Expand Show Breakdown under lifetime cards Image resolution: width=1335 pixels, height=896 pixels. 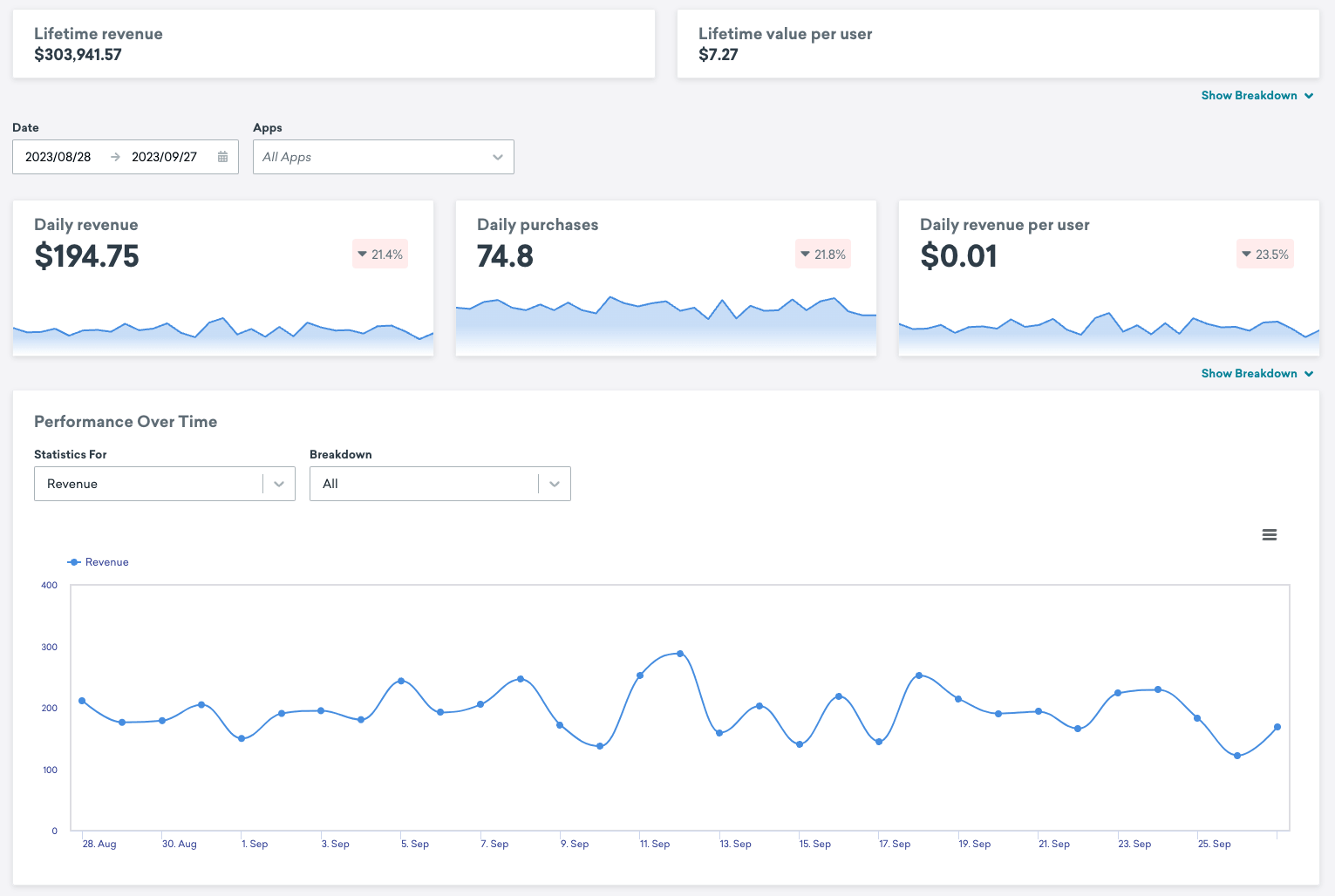click(1257, 96)
